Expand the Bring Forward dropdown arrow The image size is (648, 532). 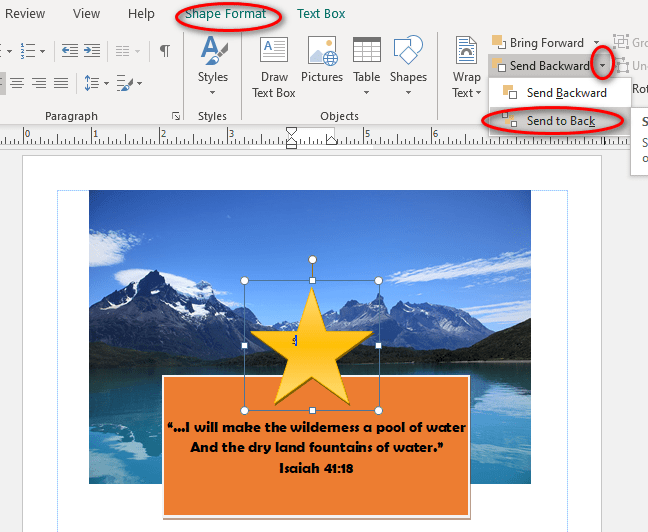coord(597,42)
